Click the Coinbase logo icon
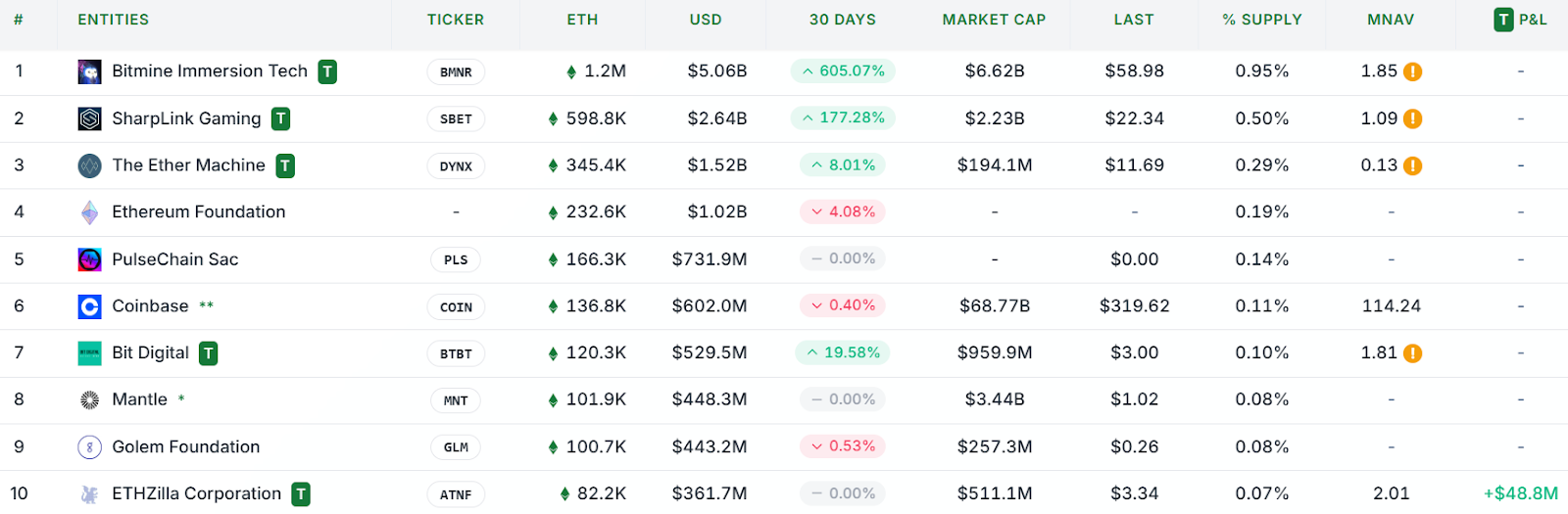Screen dimensions: 1568x514 point(89,306)
